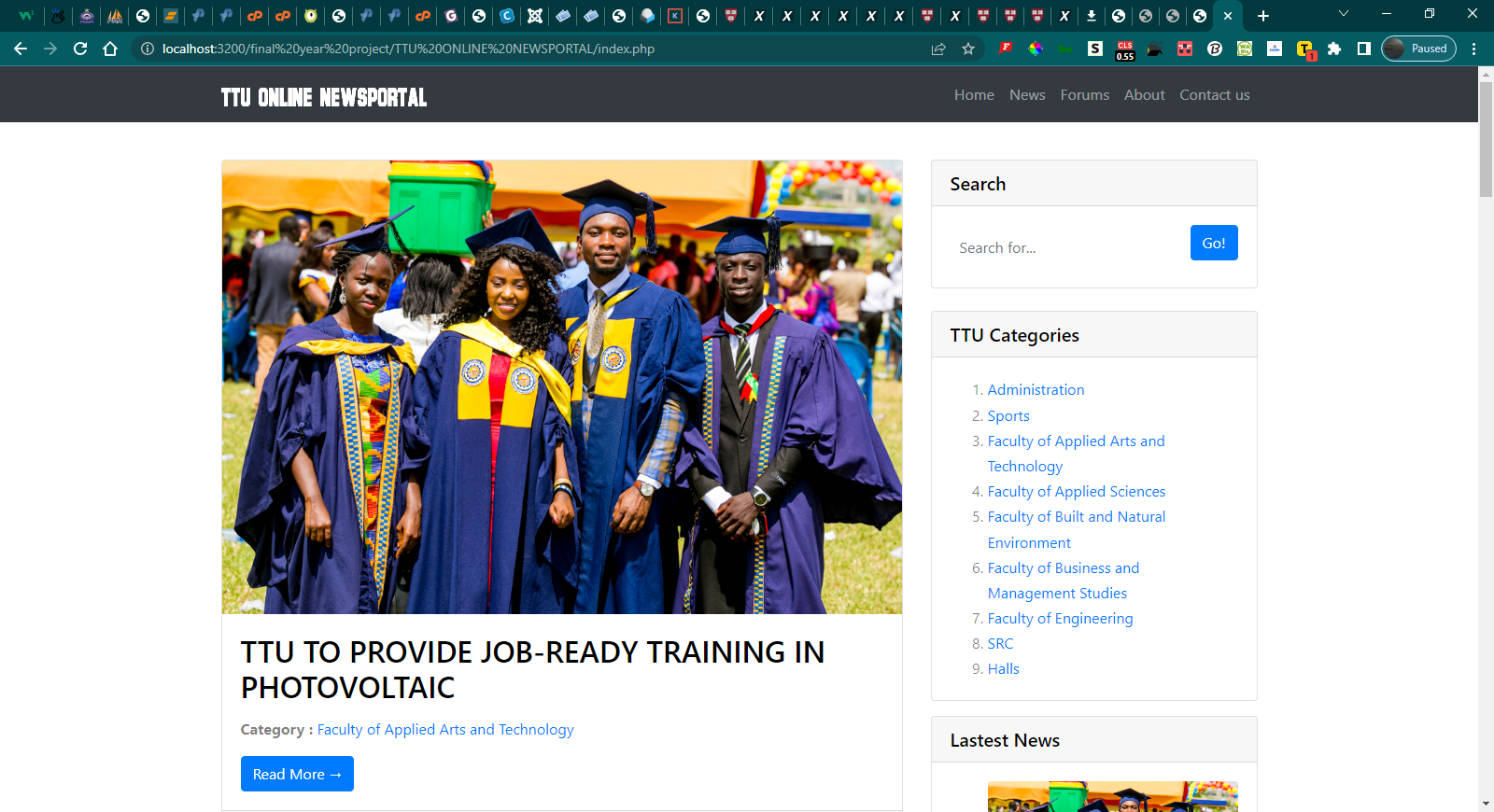Open the new tab plus button
This screenshot has height=812, width=1494.
[x=1262, y=16]
